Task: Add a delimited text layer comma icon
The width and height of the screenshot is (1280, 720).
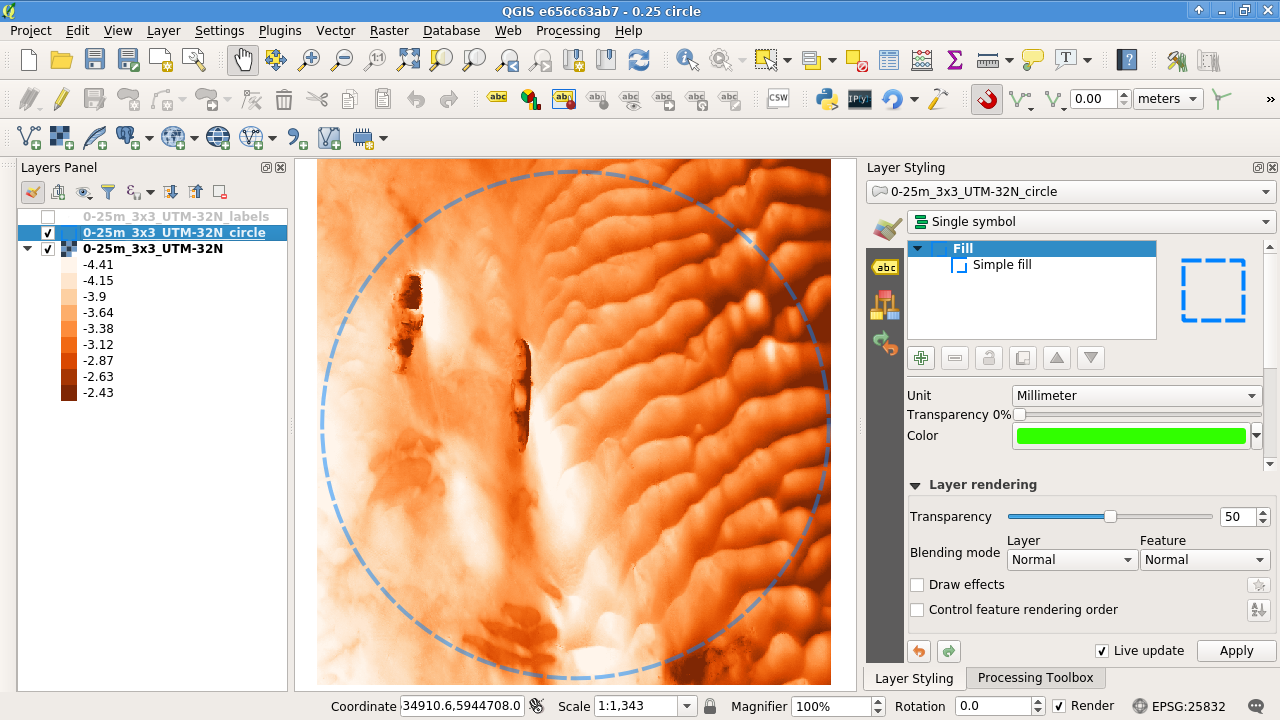Action: point(297,137)
